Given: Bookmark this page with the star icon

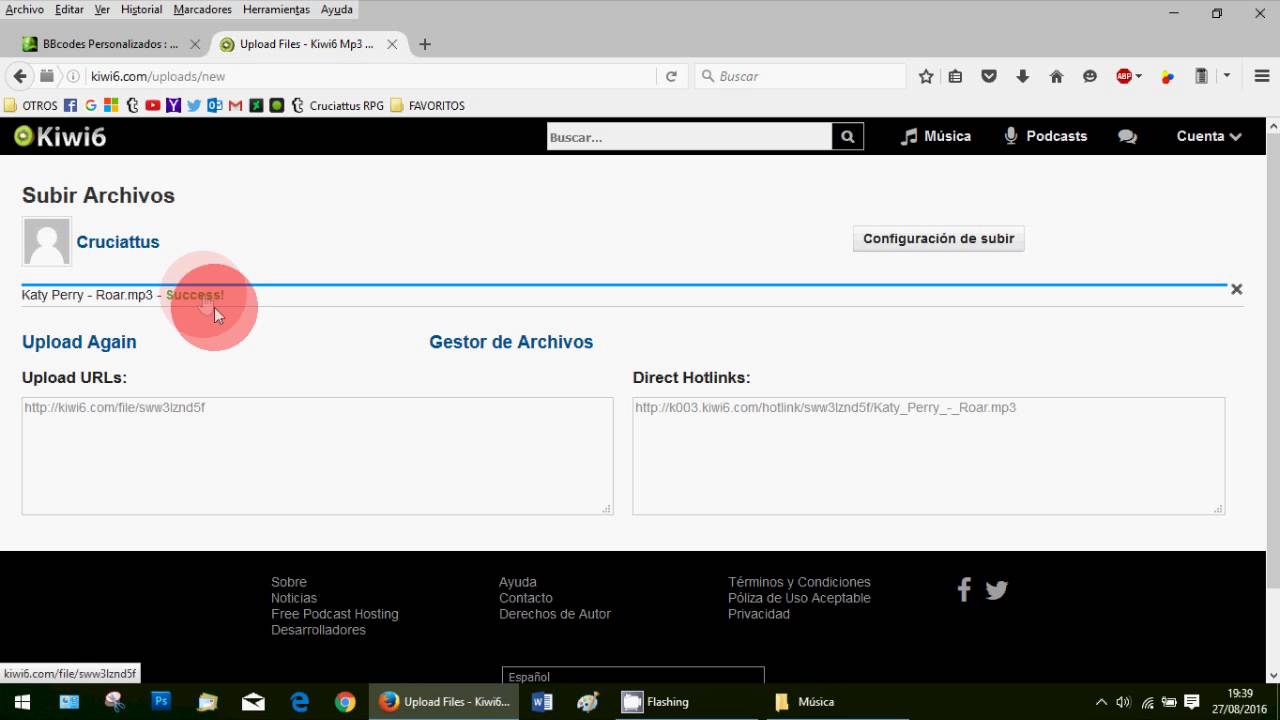Looking at the screenshot, I should [x=926, y=76].
